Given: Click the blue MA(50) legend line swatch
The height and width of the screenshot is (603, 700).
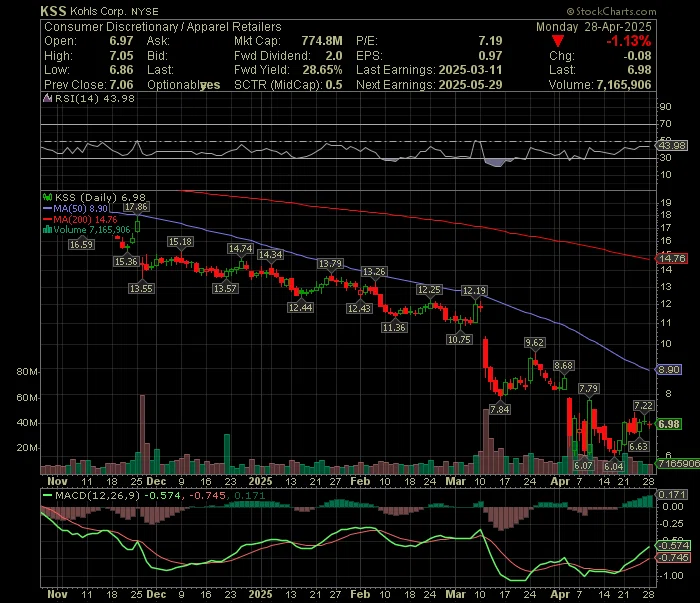Looking at the screenshot, I should tap(47, 208).
